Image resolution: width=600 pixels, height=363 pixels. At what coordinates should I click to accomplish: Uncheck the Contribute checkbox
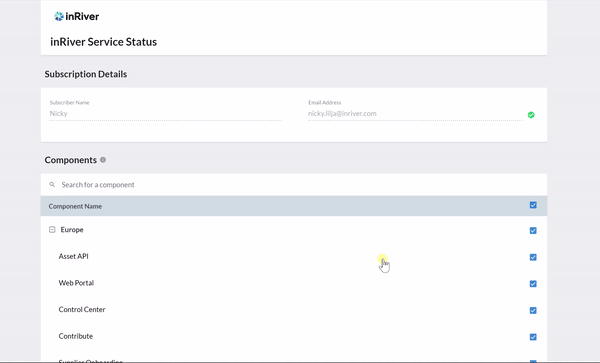click(533, 337)
